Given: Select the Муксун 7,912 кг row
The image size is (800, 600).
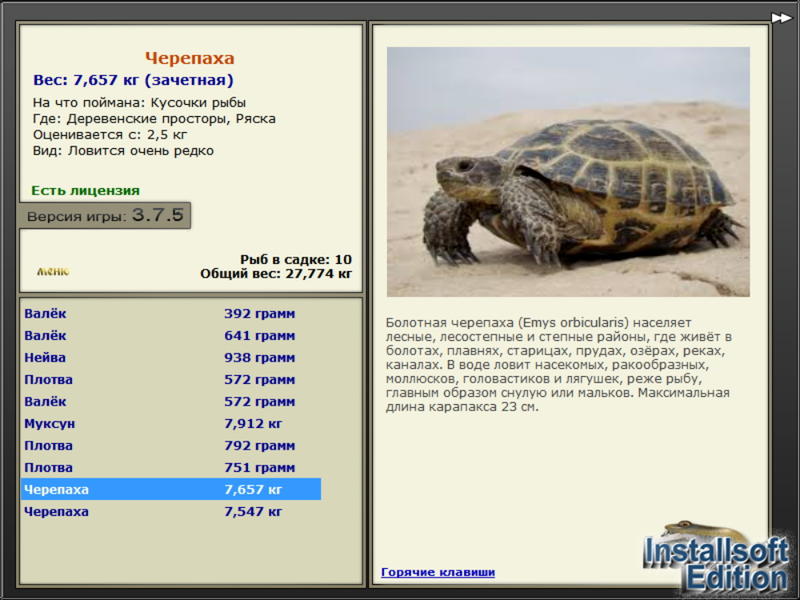Looking at the screenshot, I should click(x=171, y=423).
